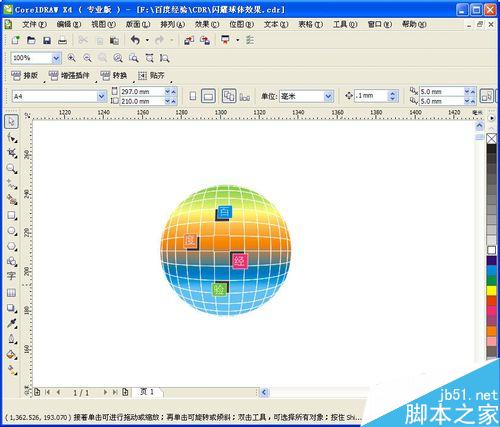
Task: Open the 效果 (Effects) menu
Action: coord(207,24)
